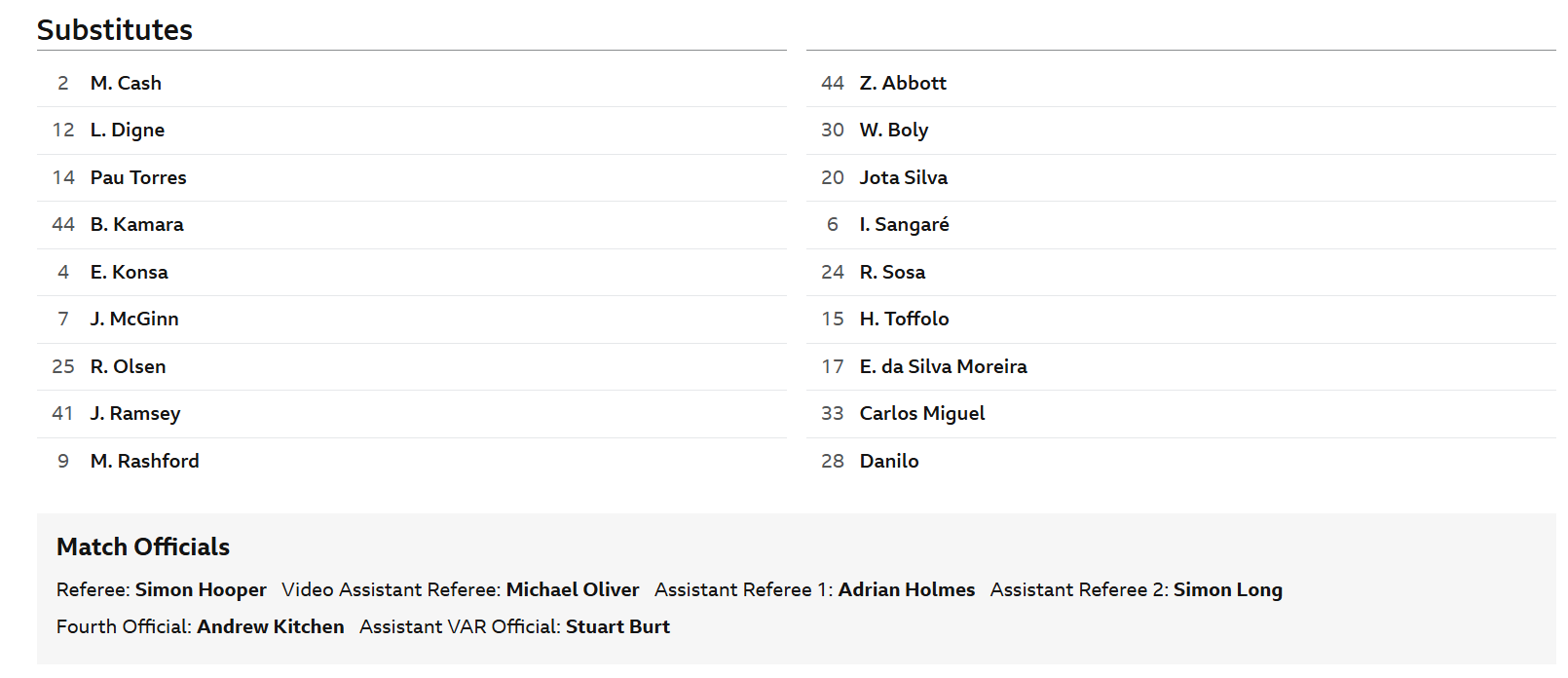Select substitute M. Cash
This screenshot has width=1568, height=678.
[412, 83]
